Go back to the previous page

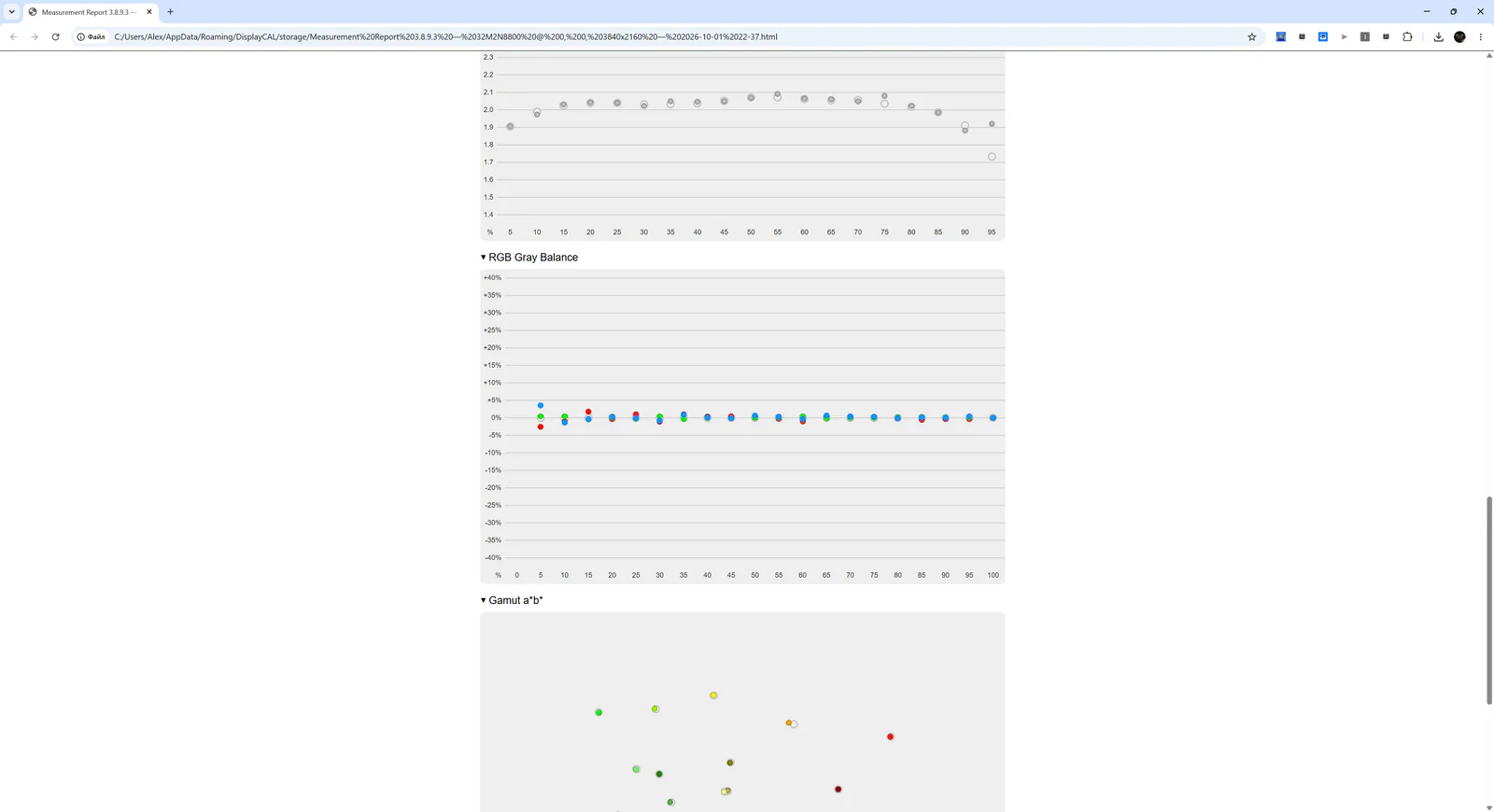pos(14,36)
